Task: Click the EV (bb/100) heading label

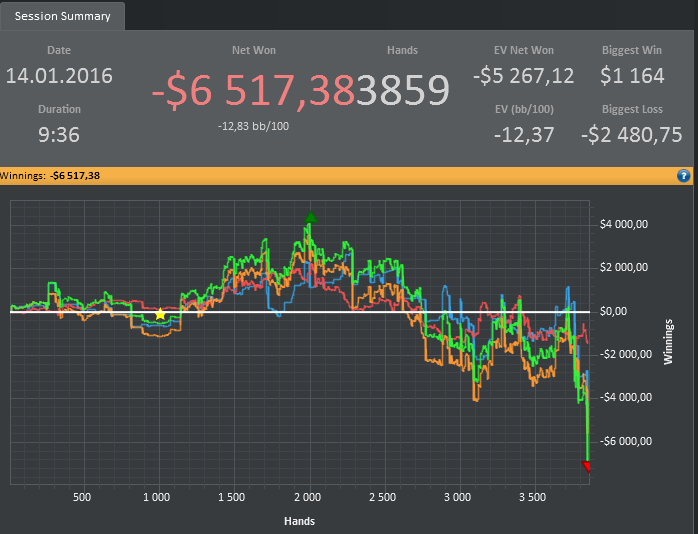Action: 524,109
